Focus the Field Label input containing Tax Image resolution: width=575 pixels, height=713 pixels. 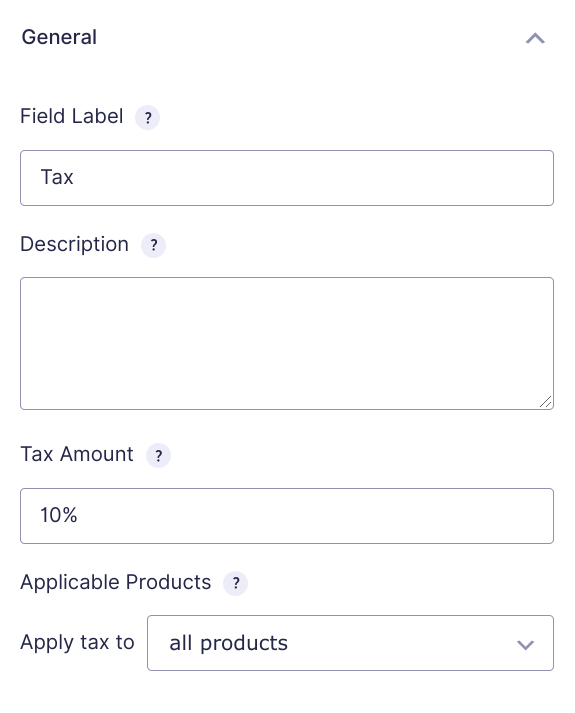287,178
